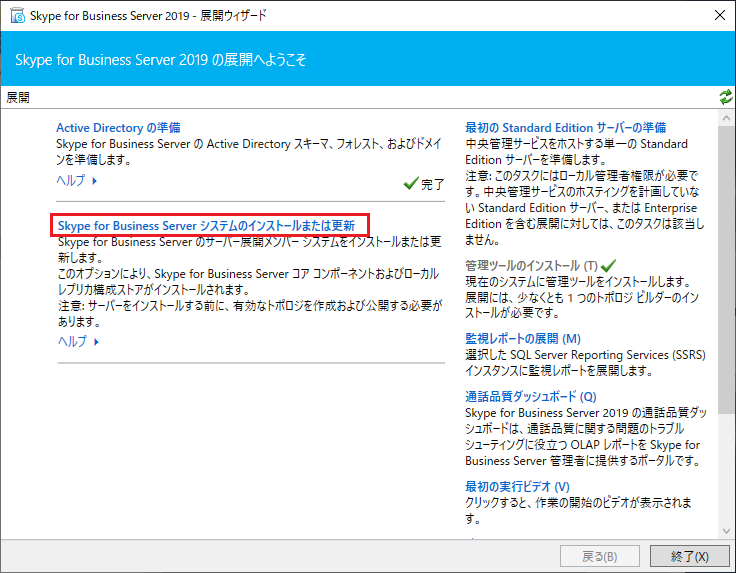Open 最初の Standard Edition サーバーの準備 link

point(566,128)
